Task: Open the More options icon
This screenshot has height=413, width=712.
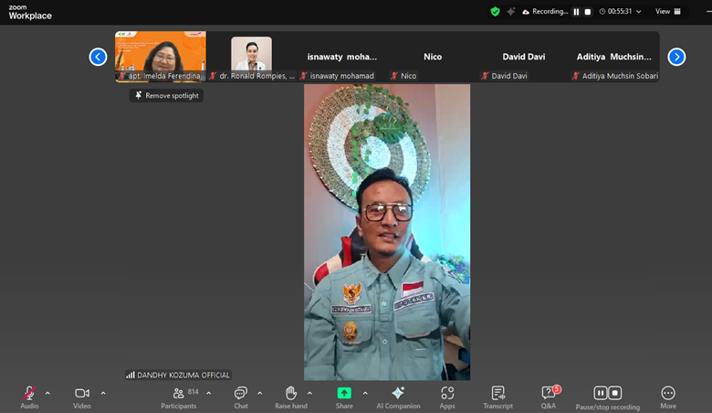Action: click(x=668, y=393)
